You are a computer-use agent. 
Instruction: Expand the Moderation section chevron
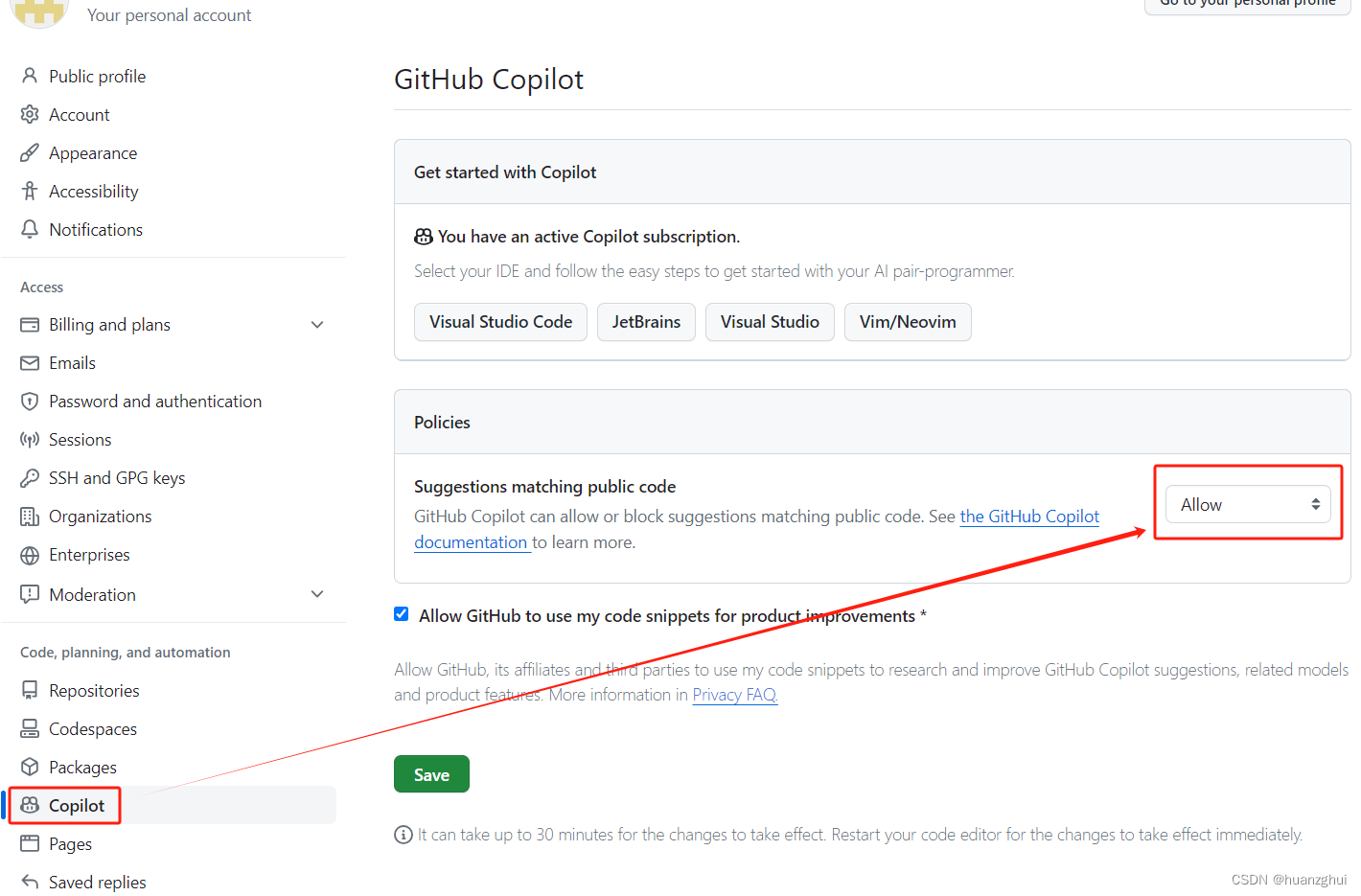pos(317,594)
